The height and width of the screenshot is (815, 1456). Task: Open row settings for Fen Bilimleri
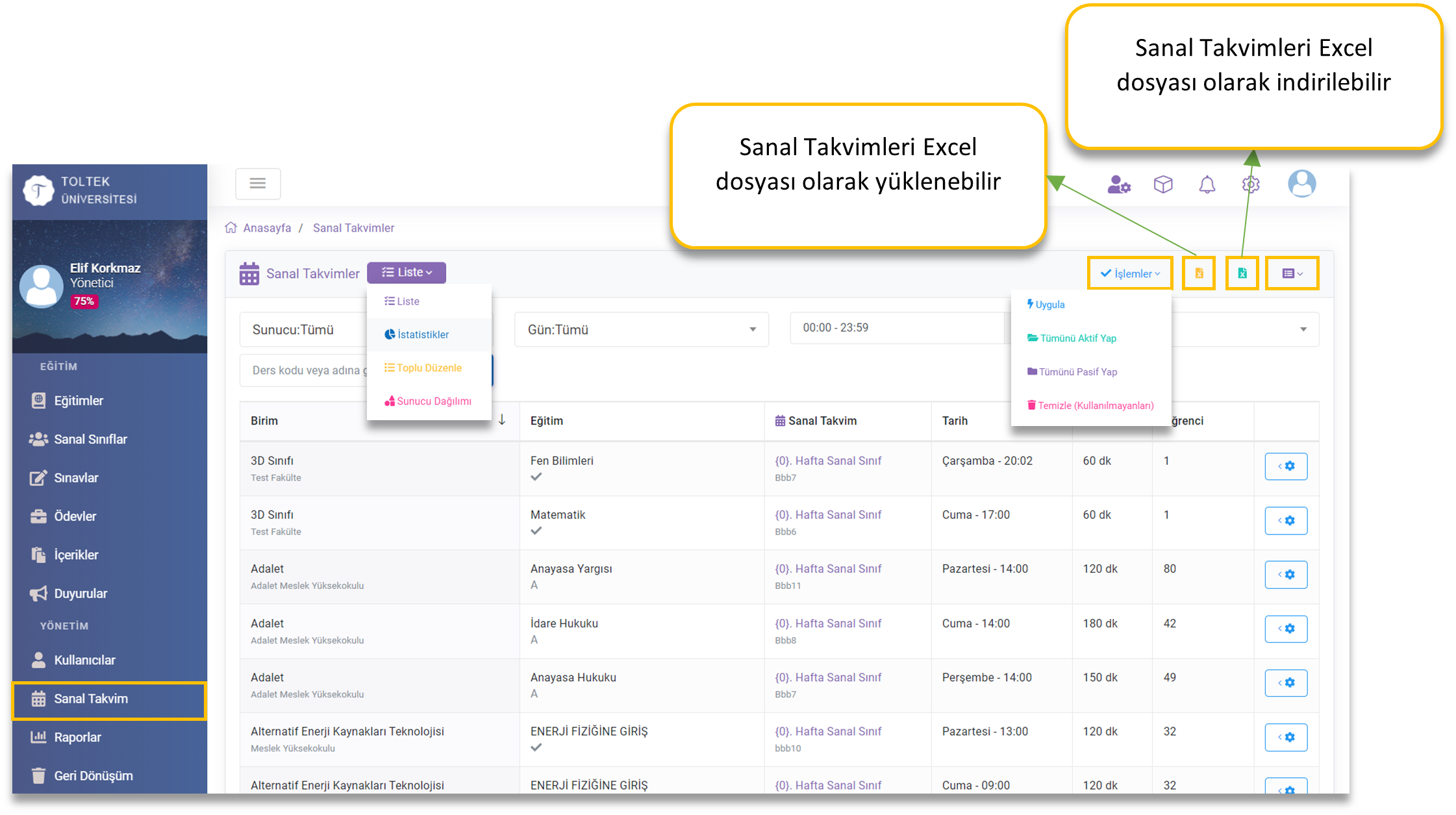pyautogui.click(x=1285, y=466)
